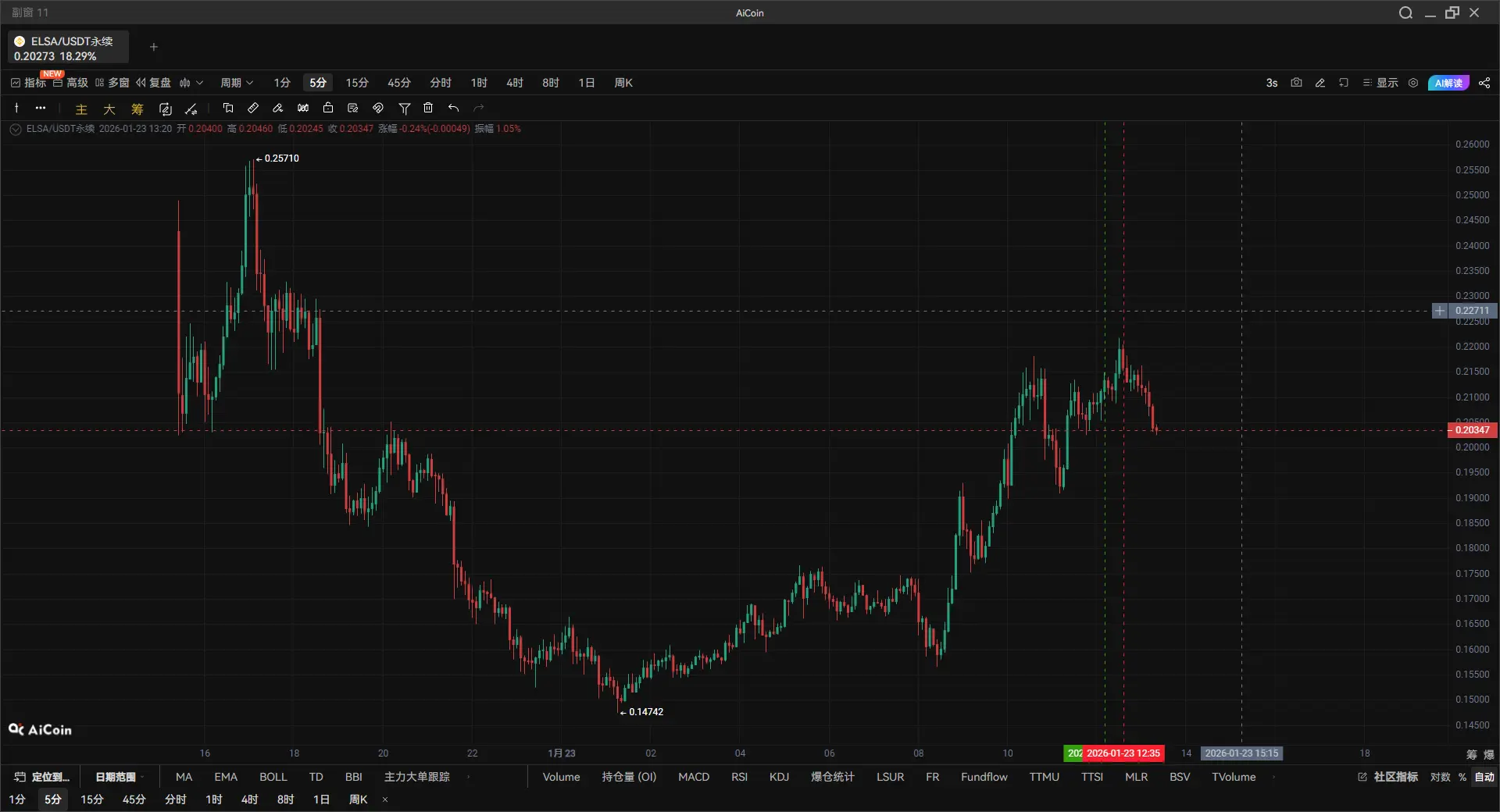Click the copy drawings icon
1500x812 pixels.
tap(228, 108)
